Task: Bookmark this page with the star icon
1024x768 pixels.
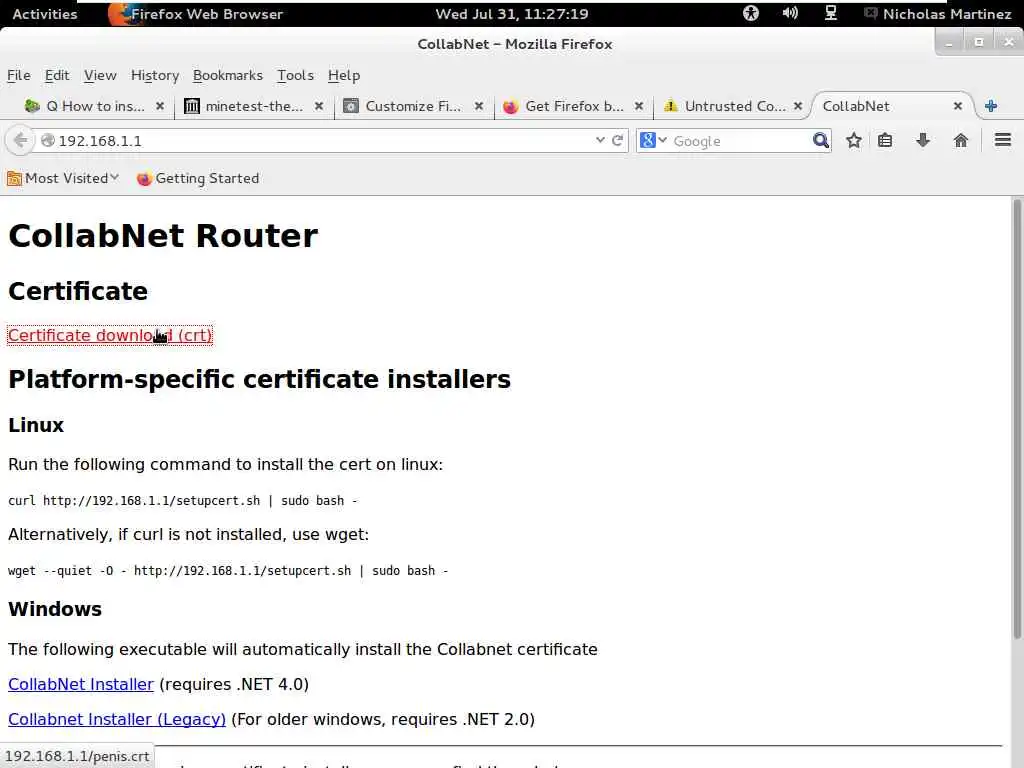Action: click(x=854, y=140)
